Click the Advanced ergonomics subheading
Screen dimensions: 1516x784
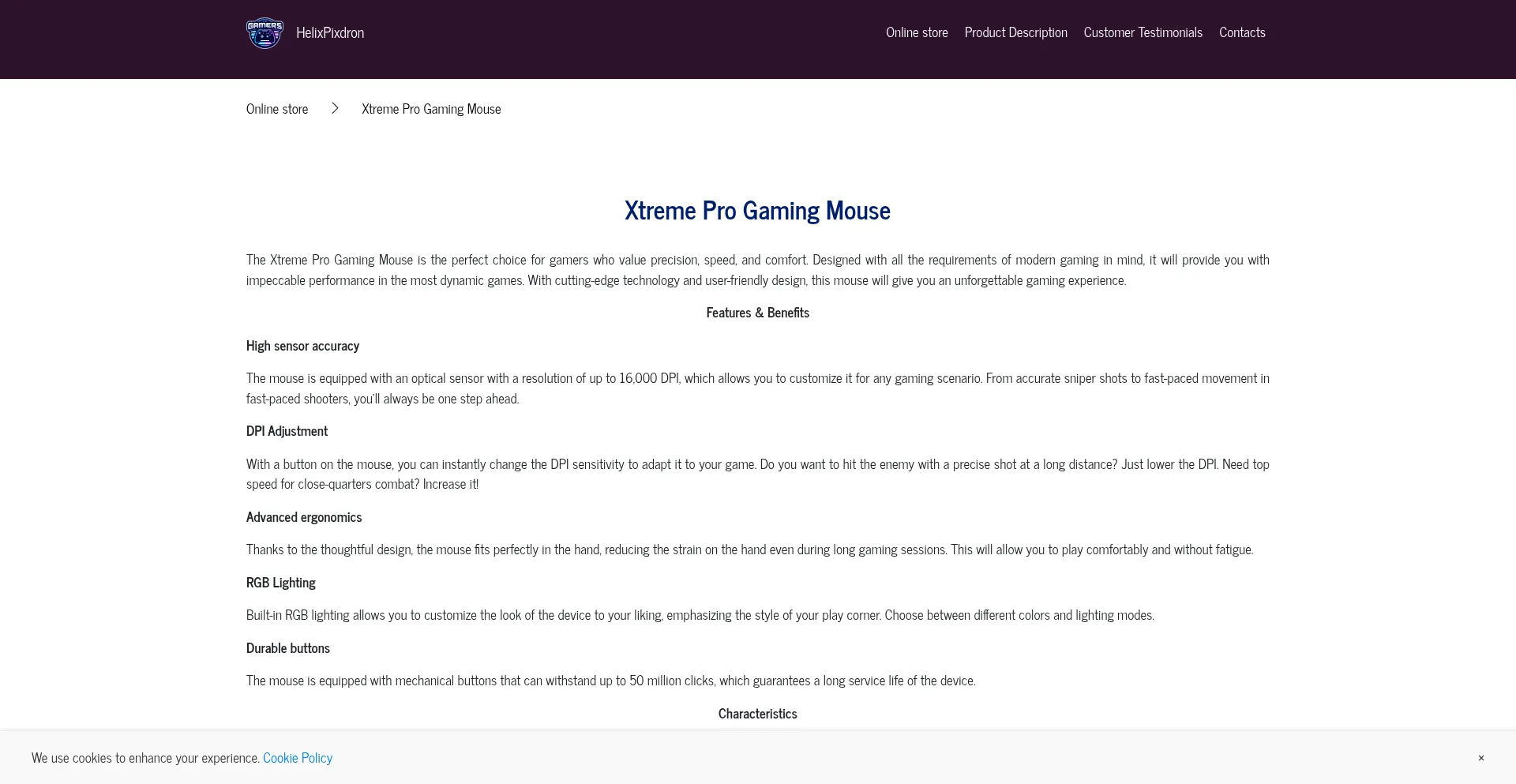[x=303, y=516]
